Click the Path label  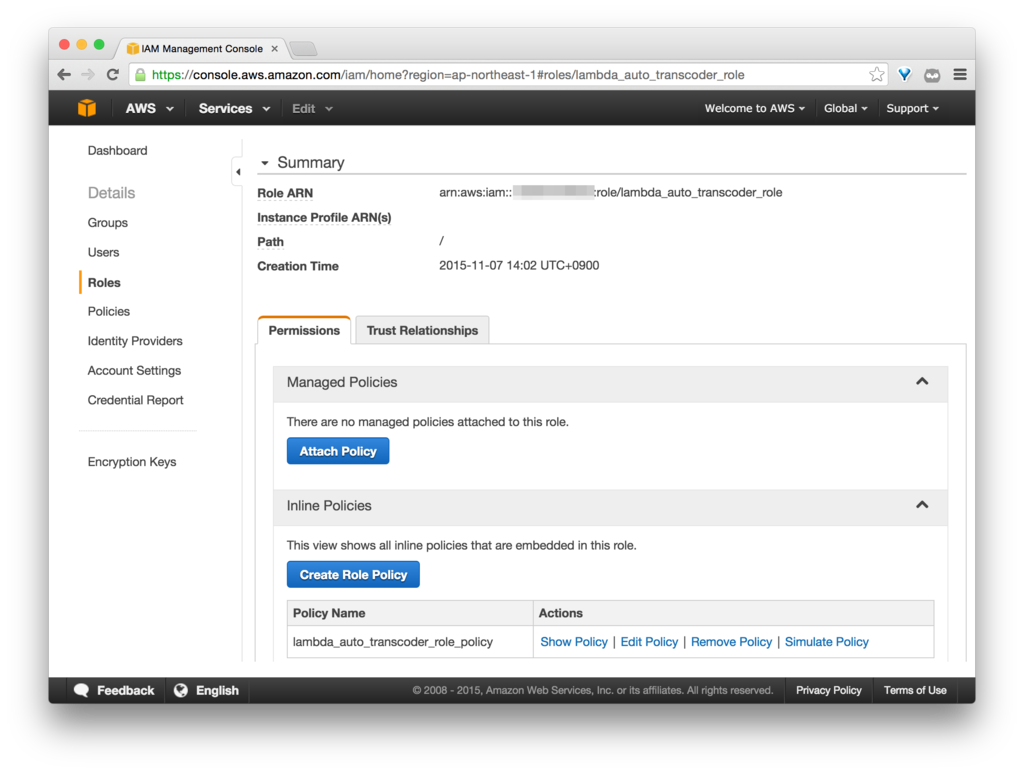(x=270, y=242)
